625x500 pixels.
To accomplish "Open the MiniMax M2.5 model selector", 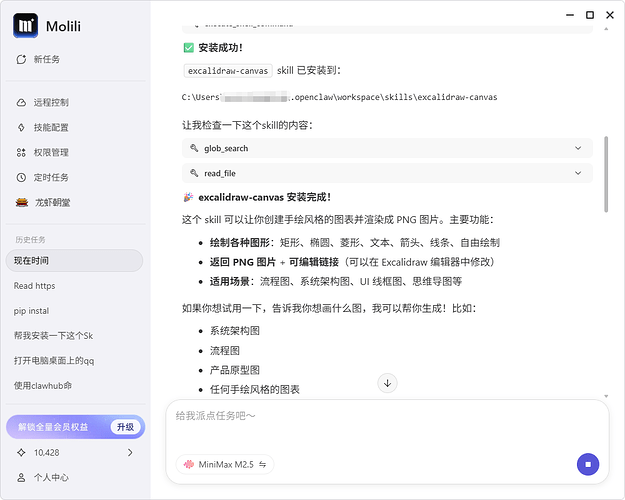I will [224, 465].
